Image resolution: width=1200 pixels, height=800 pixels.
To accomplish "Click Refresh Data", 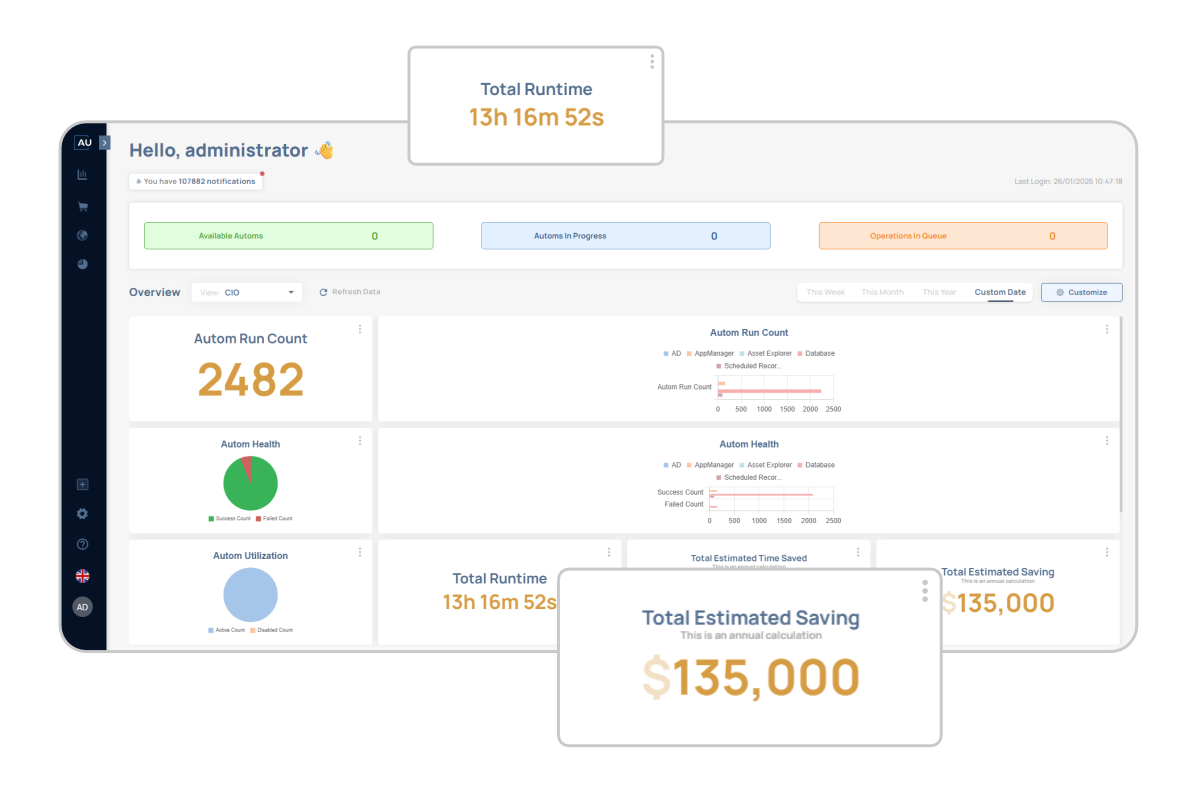I will coord(350,292).
